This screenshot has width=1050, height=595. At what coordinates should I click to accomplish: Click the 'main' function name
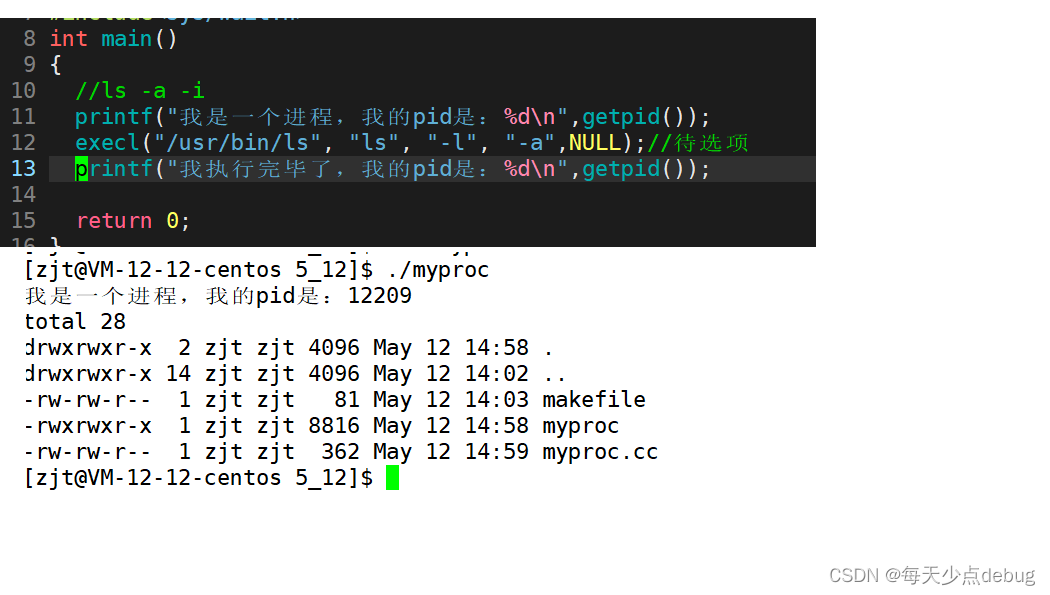tap(127, 39)
